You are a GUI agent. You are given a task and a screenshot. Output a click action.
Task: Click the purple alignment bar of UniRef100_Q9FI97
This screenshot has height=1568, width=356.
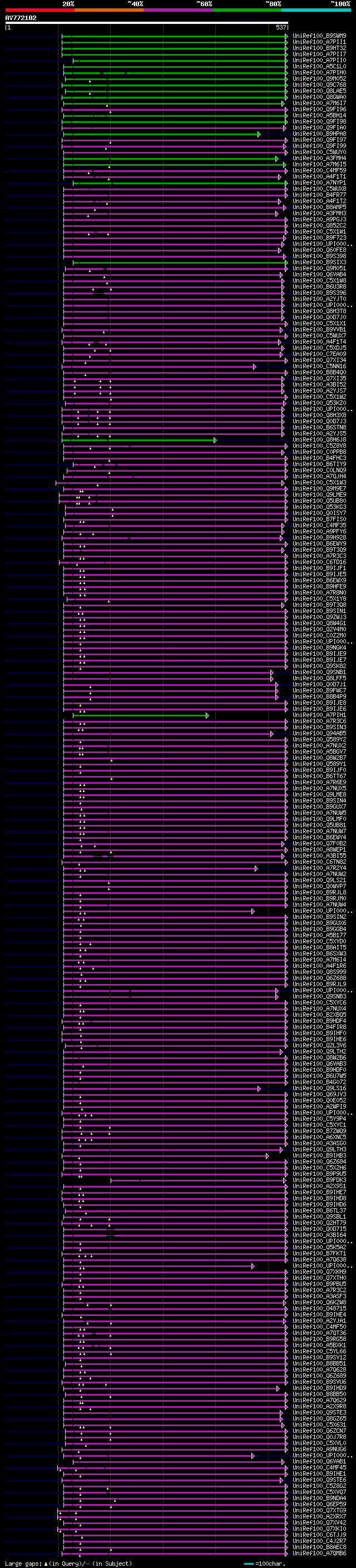point(175,140)
